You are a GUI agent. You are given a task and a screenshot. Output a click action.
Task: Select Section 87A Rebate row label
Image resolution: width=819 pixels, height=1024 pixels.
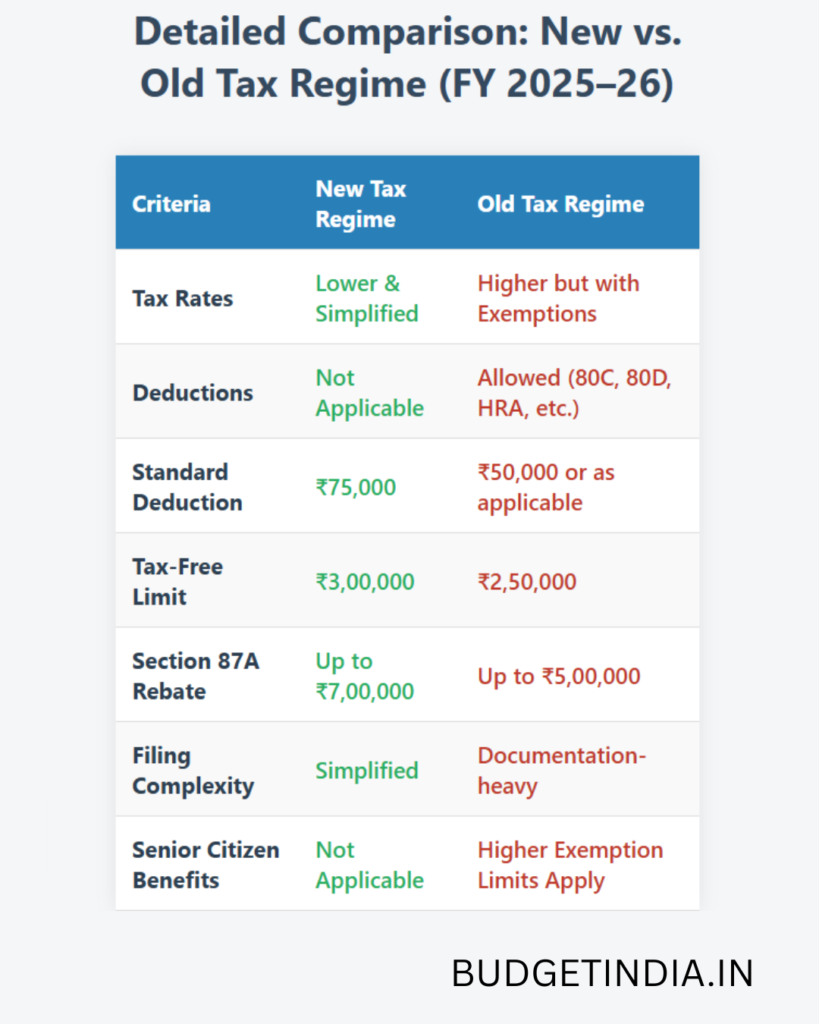click(195, 676)
